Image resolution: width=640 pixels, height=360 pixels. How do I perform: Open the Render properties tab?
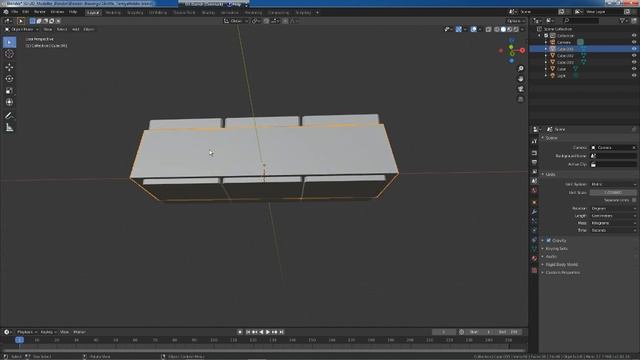534,153
